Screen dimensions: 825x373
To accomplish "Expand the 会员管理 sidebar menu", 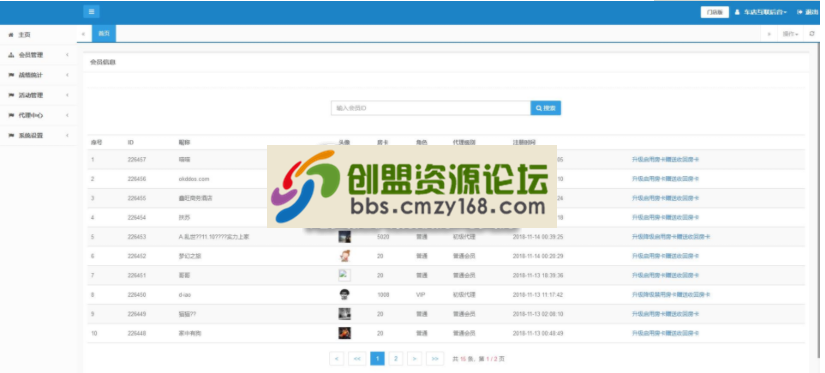I will [x=39, y=55].
